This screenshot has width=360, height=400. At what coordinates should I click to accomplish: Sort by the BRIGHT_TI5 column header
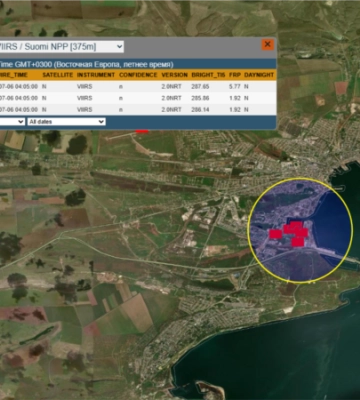pos(208,75)
